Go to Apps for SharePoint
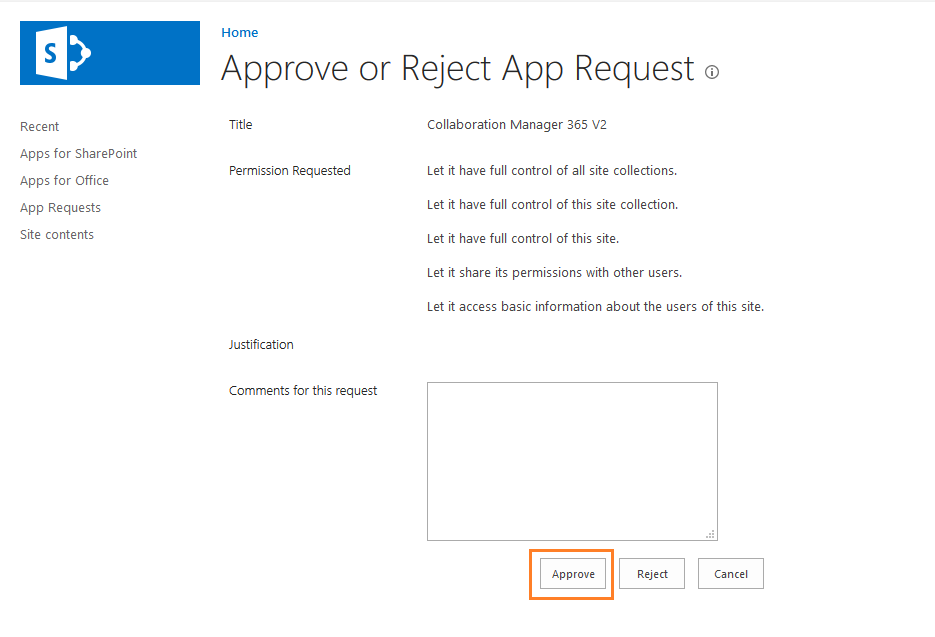The width and height of the screenshot is (935, 637). [79, 153]
